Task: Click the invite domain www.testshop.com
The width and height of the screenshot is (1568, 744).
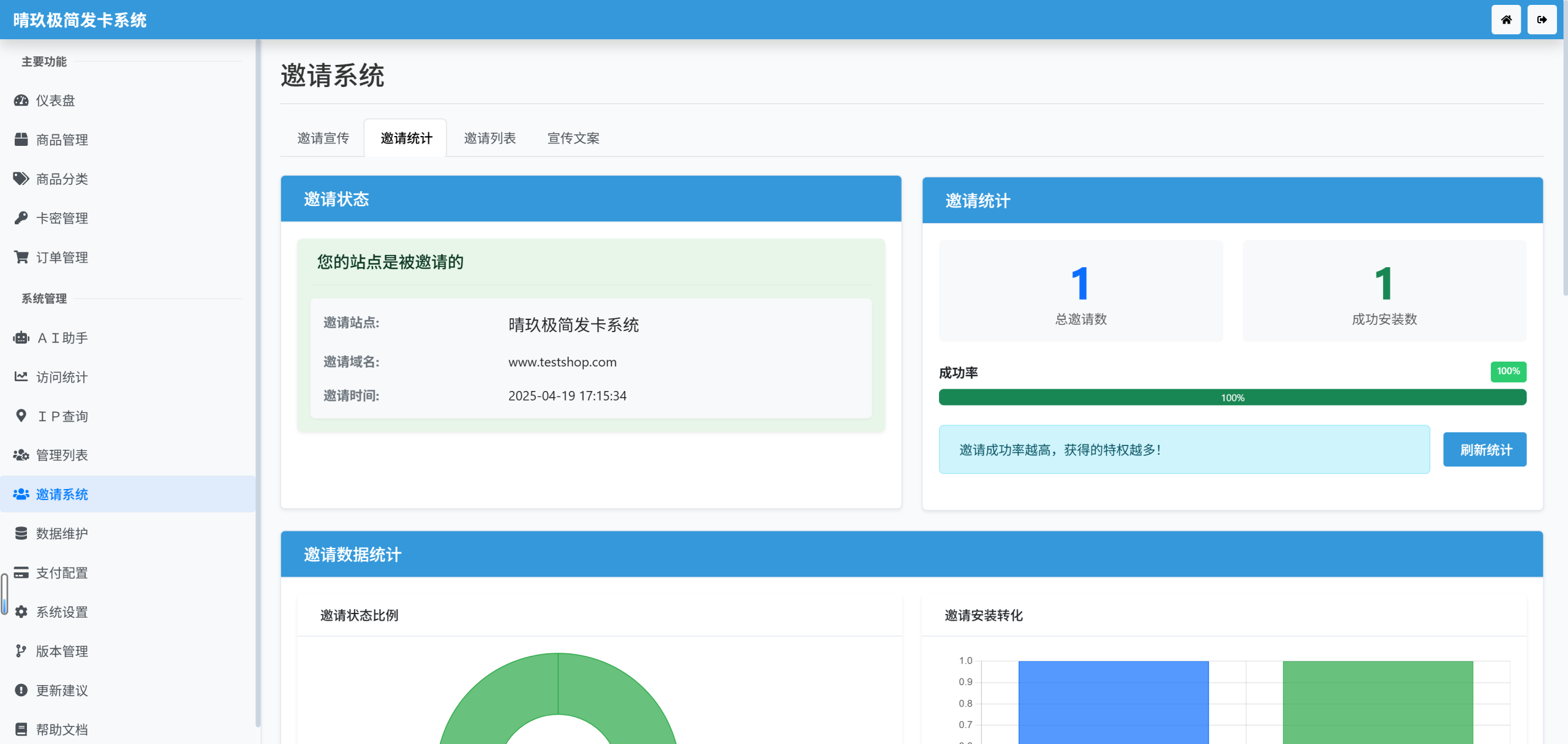Action: coord(562,362)
